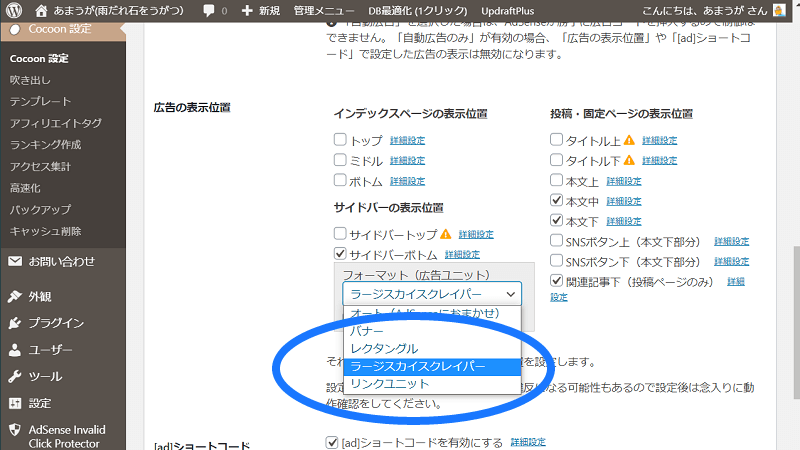Click the plus icon for 新規
The width and height of the screenshot is (800, 450).
(x=247, y=10)
